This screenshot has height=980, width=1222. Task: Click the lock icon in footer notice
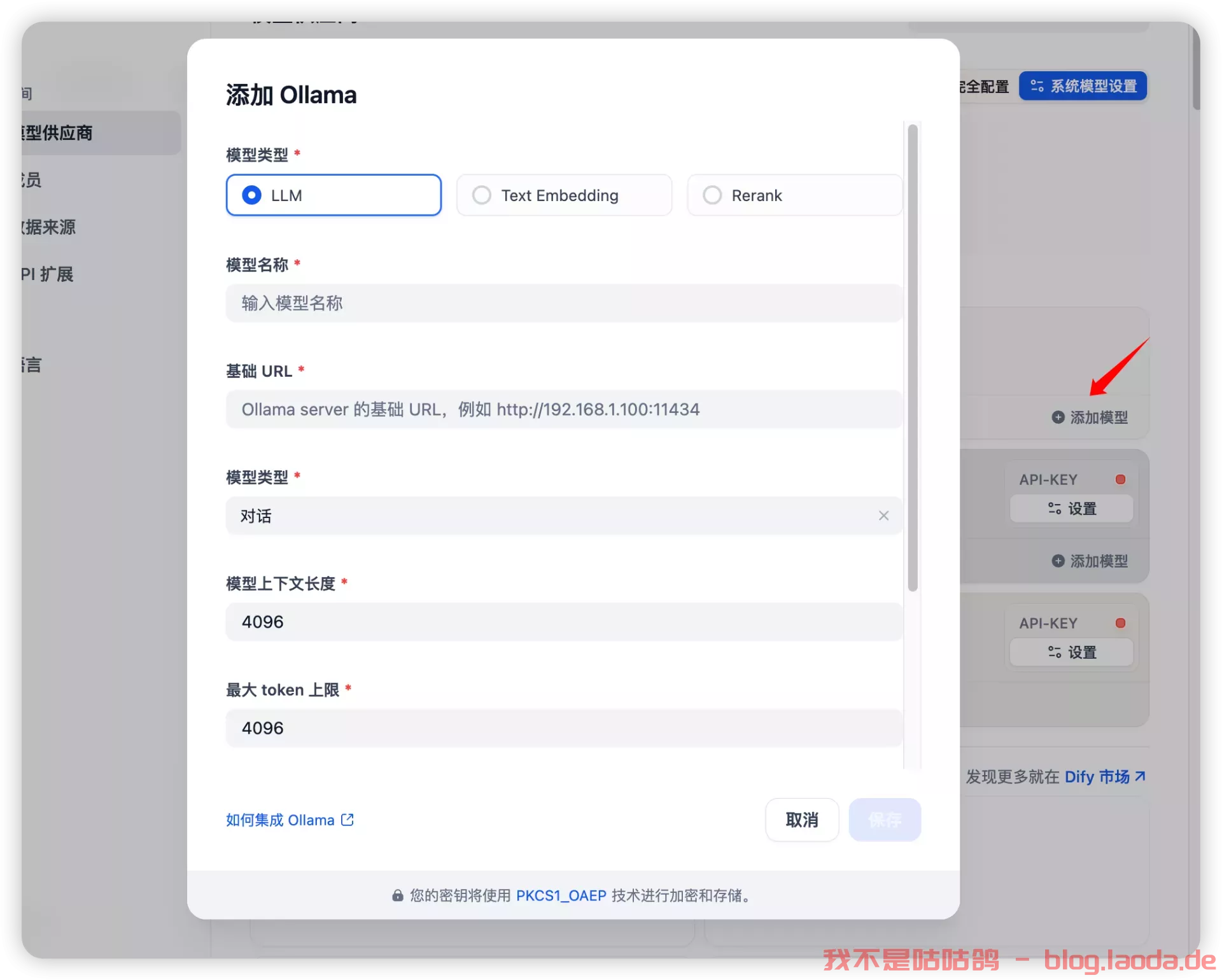pyautogui.click(x=398, y=896)
